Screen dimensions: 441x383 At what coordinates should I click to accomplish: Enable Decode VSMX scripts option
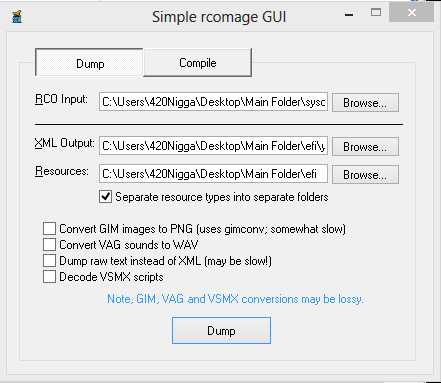click(x=49, y=277)
